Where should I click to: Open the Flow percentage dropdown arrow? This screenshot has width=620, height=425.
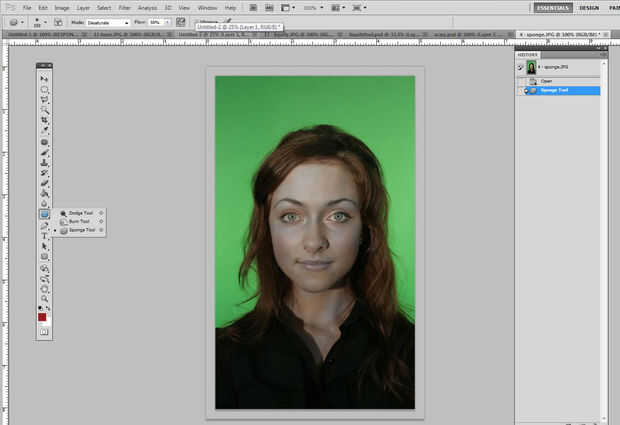[166, 21]
